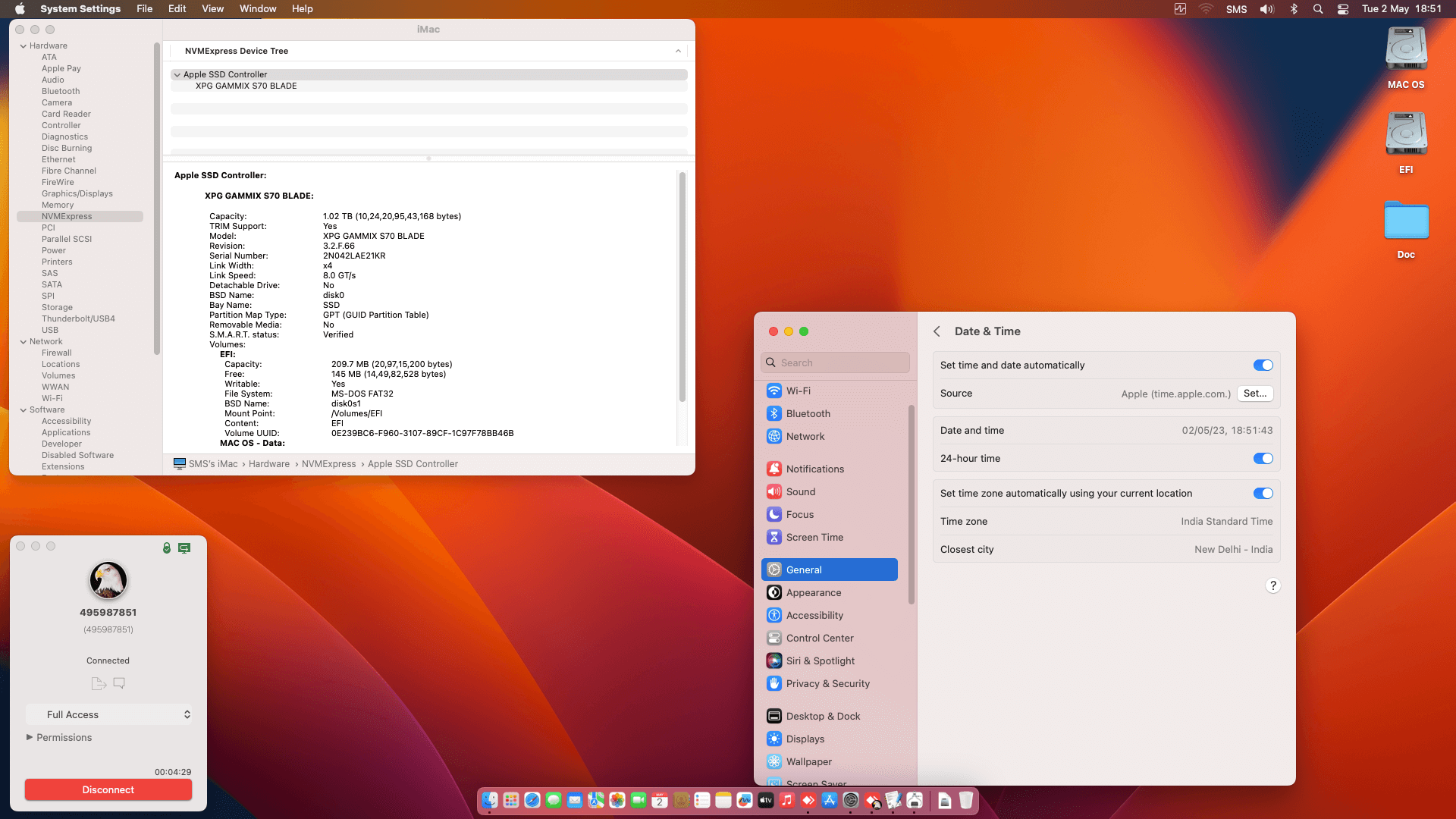Open the Window menu

(x=258, y=9)
